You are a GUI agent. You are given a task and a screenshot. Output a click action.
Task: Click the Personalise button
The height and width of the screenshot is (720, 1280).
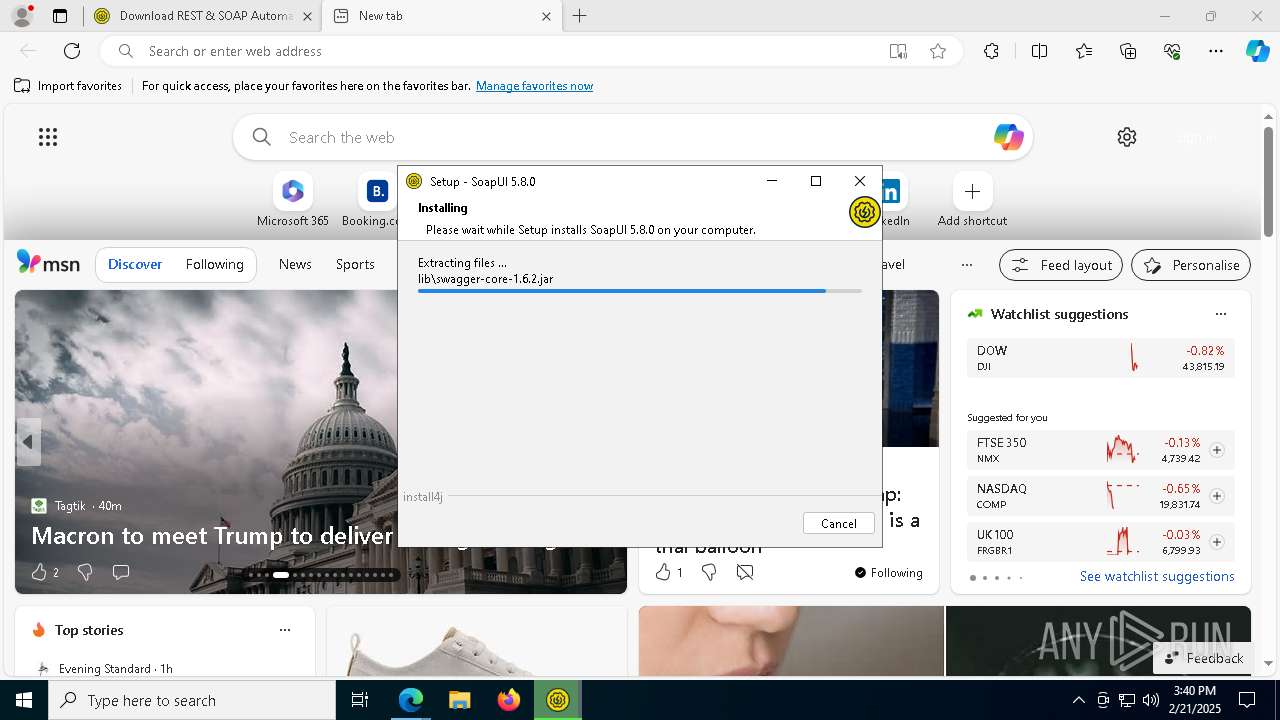click(1191, 265)
